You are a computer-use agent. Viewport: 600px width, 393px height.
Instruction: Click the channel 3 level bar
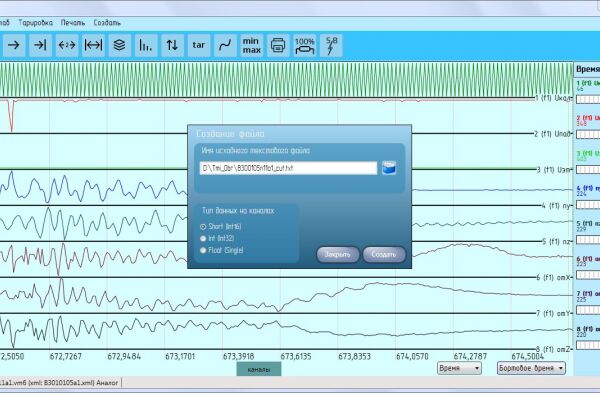[x=588, y=170]
